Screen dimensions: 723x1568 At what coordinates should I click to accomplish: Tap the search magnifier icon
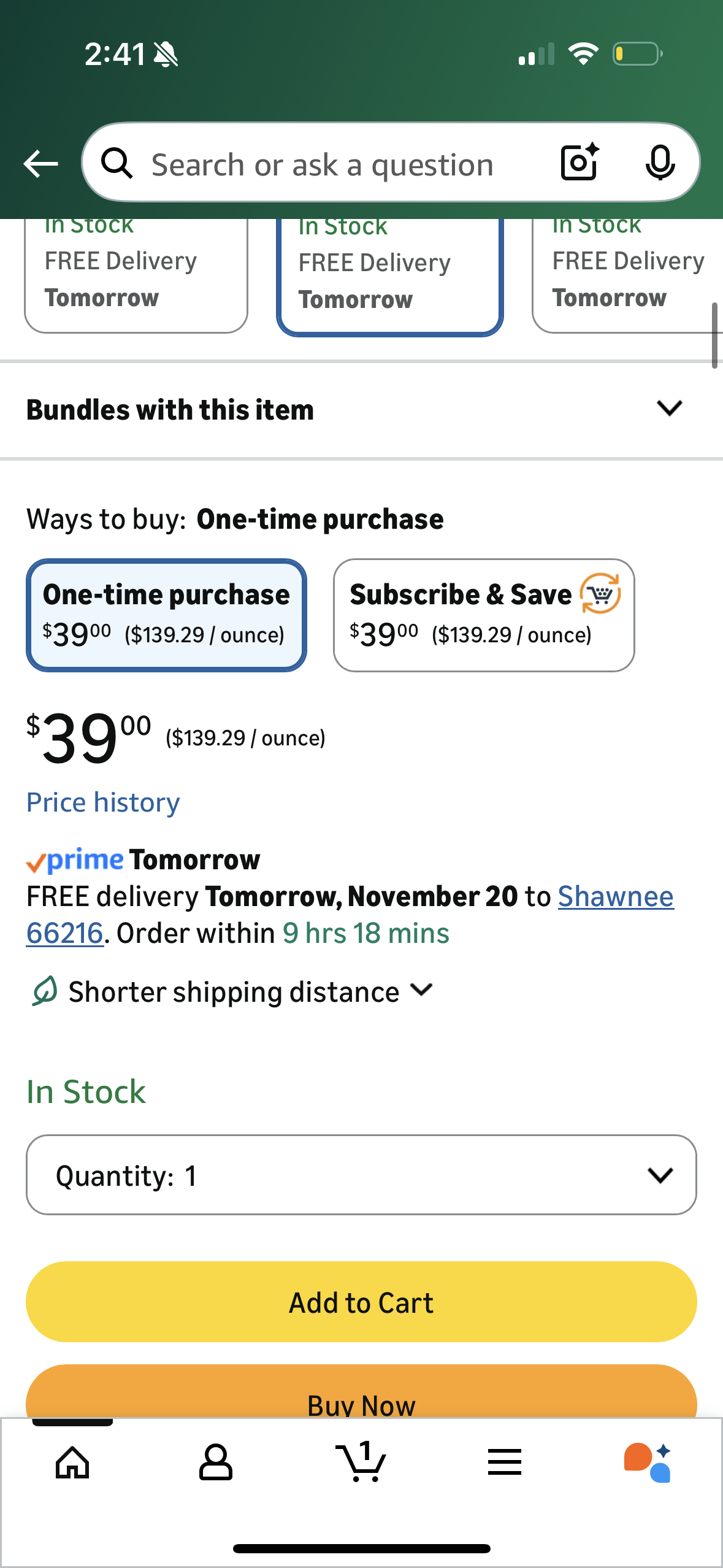(117, 164)
